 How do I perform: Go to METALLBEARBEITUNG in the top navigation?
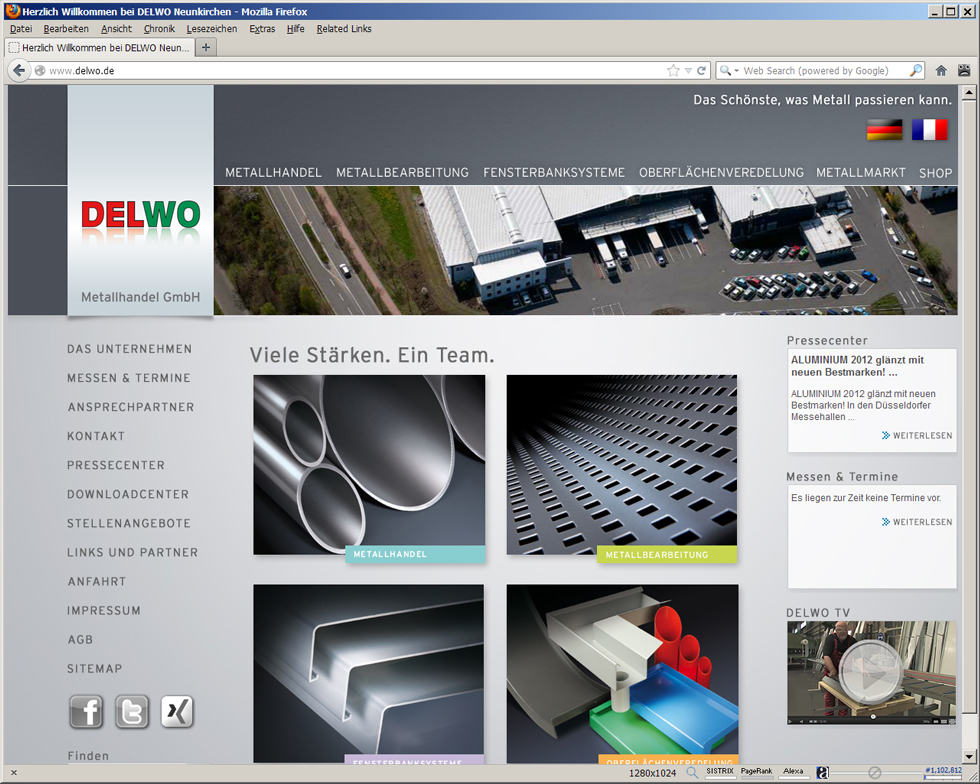(402, 173)
